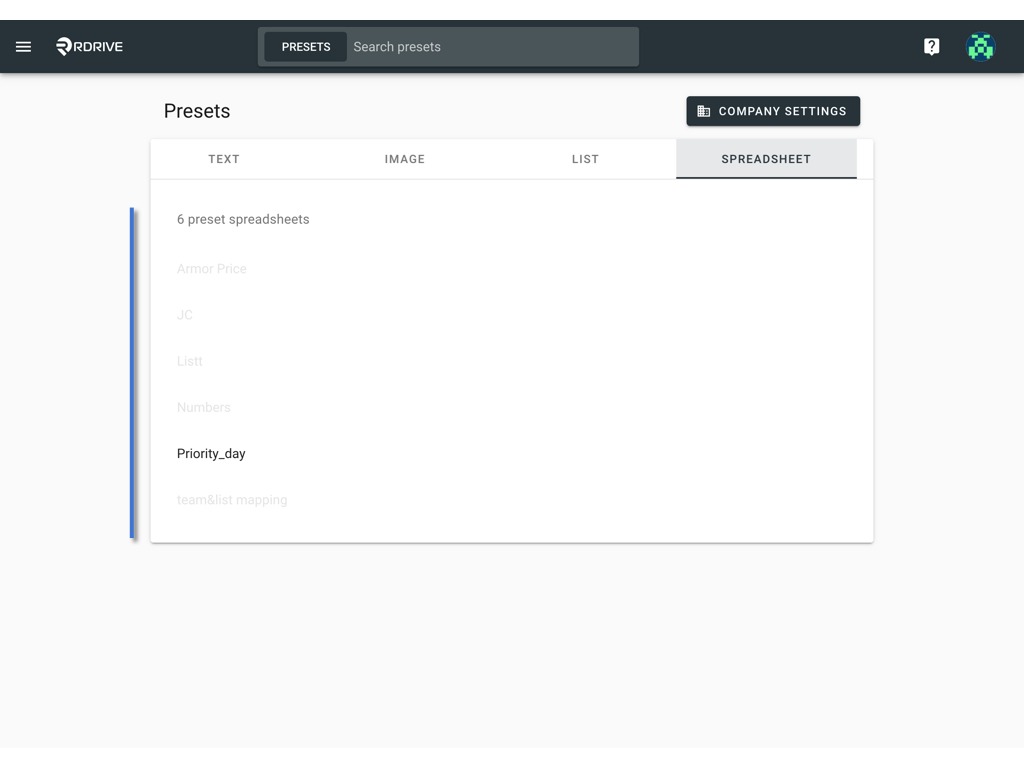Open the Priority_day preset spreadsheet
The height and width of the screenshot is (768, 1024).
coord(211,453)
